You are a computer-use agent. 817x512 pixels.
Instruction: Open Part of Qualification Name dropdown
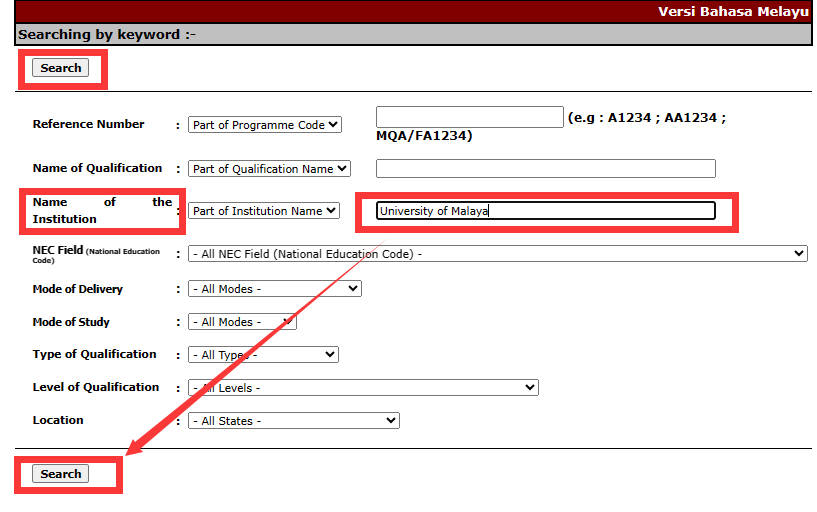pos(269,169)
